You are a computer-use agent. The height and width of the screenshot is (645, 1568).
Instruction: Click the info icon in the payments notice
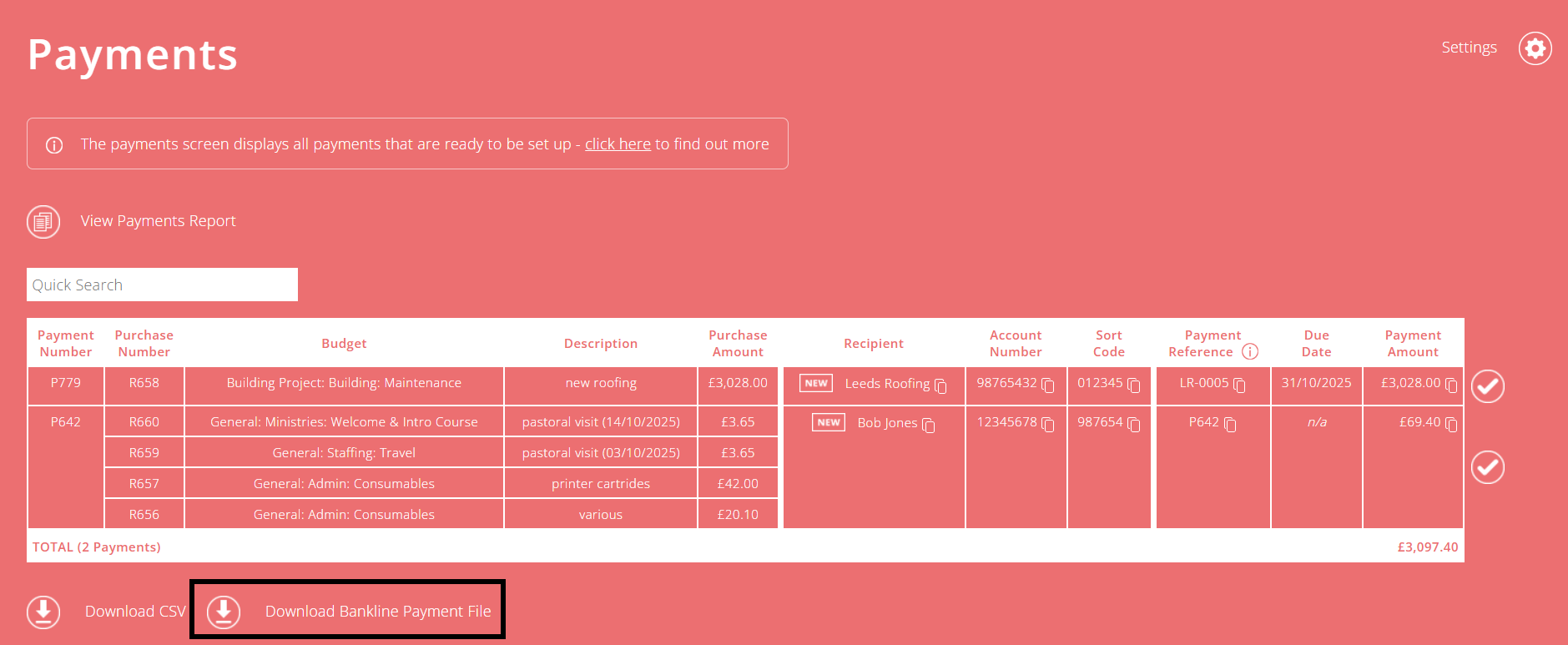pyautogui.click(x=54, y=145)
